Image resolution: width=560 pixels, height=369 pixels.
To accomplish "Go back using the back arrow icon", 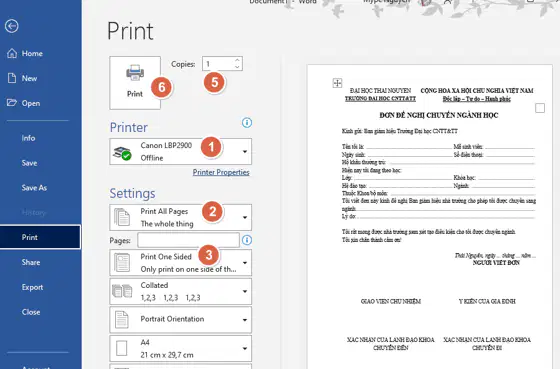I will click(11, 26).
